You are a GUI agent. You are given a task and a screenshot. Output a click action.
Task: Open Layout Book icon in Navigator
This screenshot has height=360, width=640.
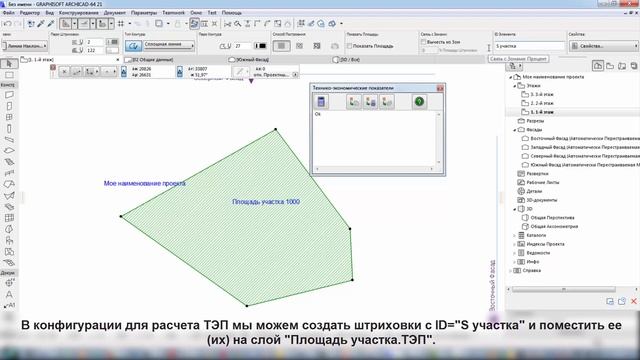(622, 65)
